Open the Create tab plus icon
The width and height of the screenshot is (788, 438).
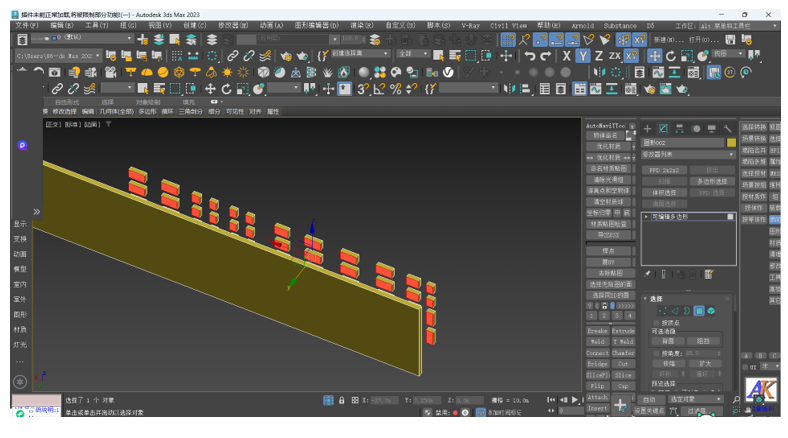647,128
